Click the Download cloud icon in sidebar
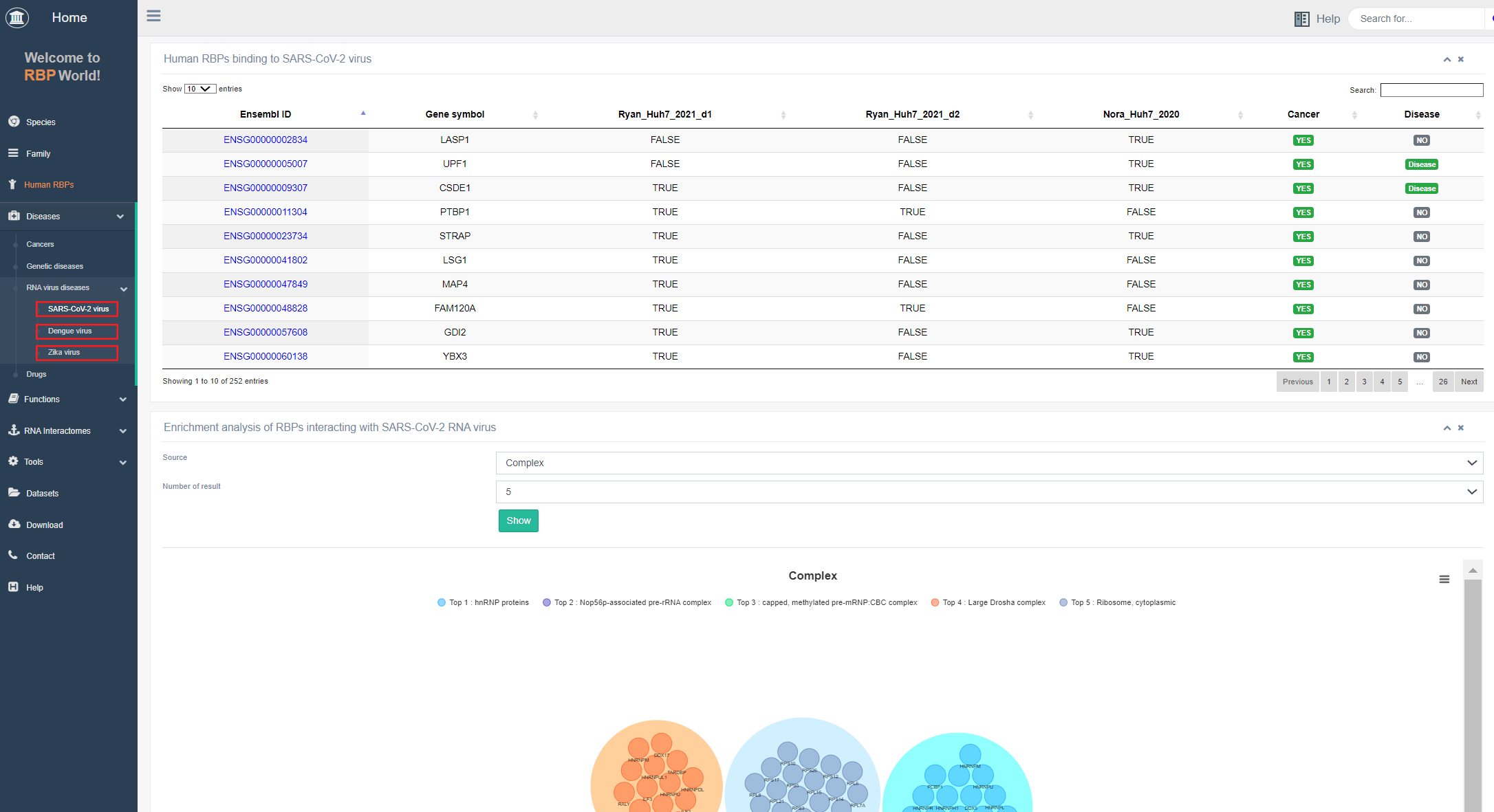The image size is (1494, 812). pos(14,524)
